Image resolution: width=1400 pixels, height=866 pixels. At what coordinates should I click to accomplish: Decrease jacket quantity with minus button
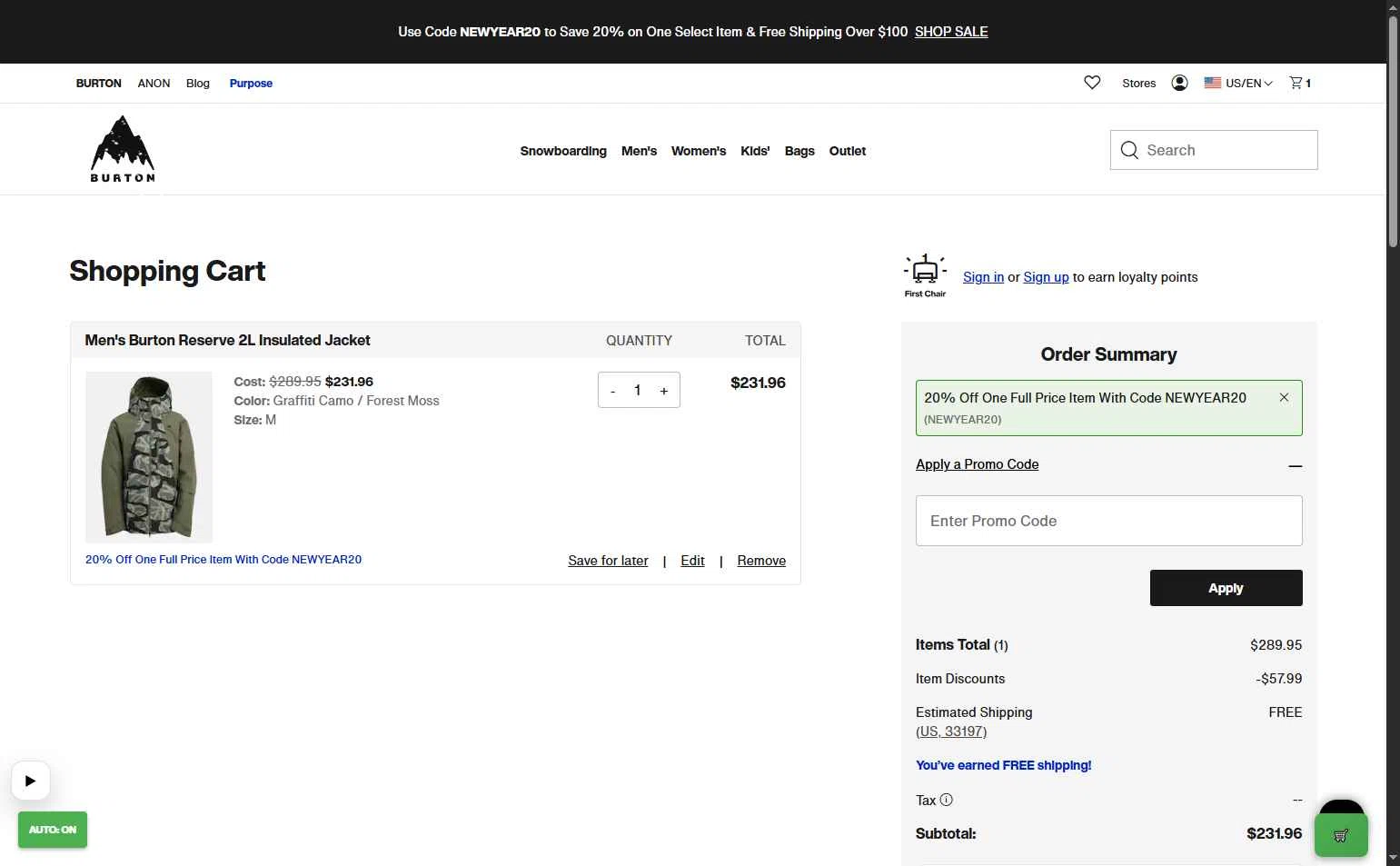[613, 391]
